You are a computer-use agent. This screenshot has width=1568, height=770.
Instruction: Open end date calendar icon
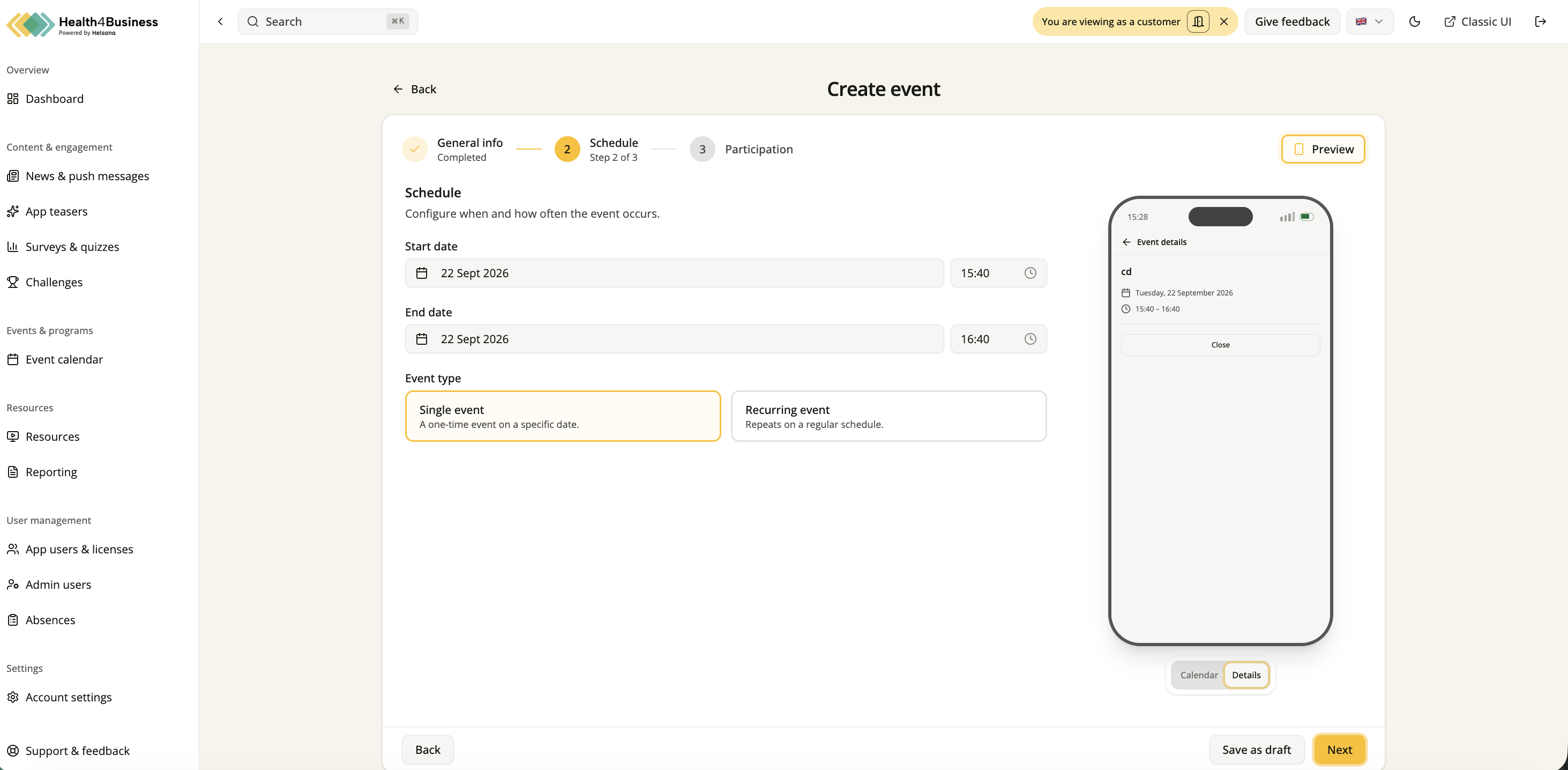(421, 339)
